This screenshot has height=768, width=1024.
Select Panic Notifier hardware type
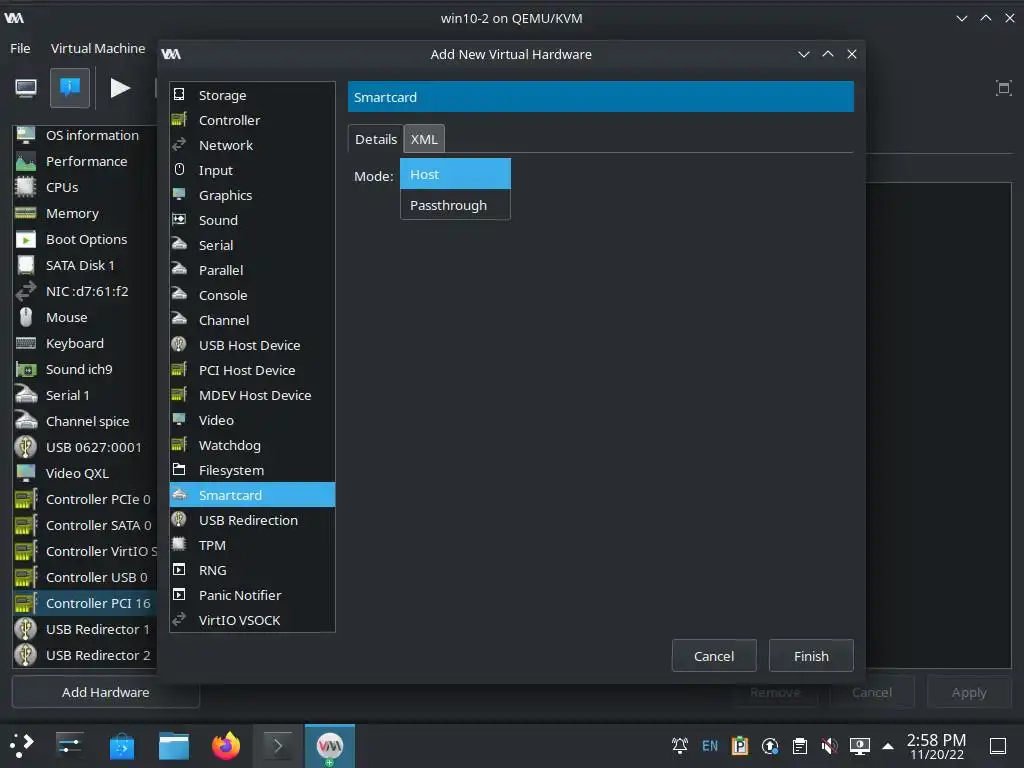point(252,595)
